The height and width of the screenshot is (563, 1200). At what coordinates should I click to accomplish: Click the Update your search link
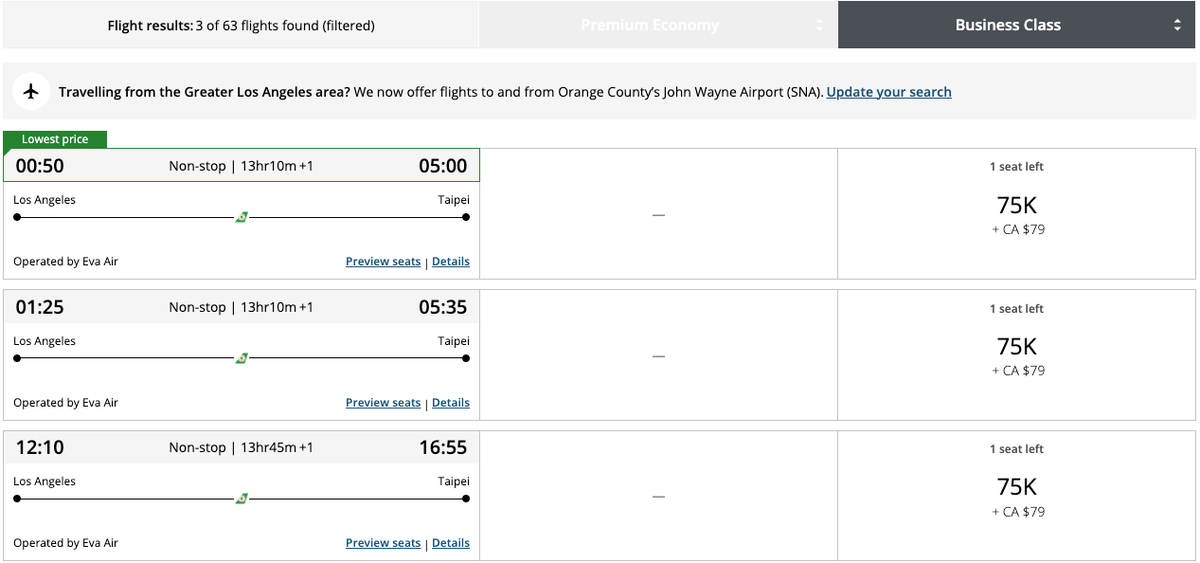click(889, 92)
